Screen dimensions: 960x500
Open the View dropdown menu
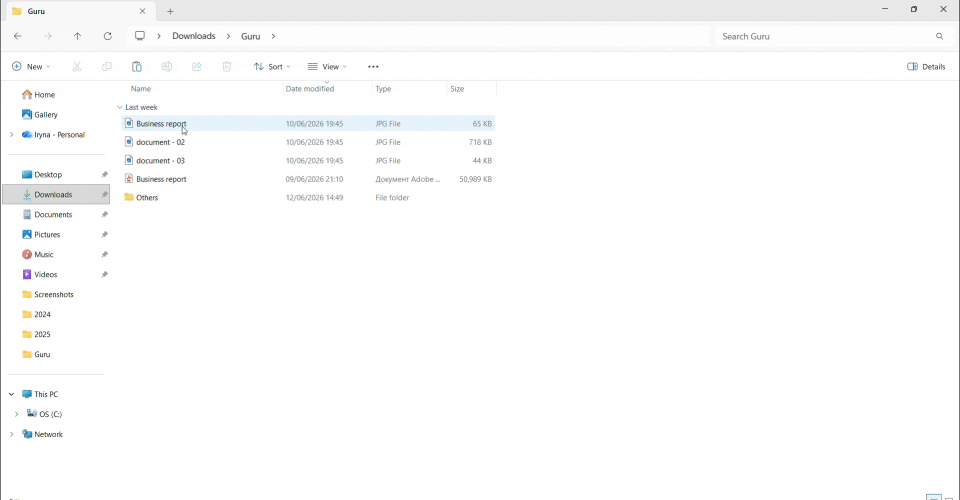pos(327,67)
